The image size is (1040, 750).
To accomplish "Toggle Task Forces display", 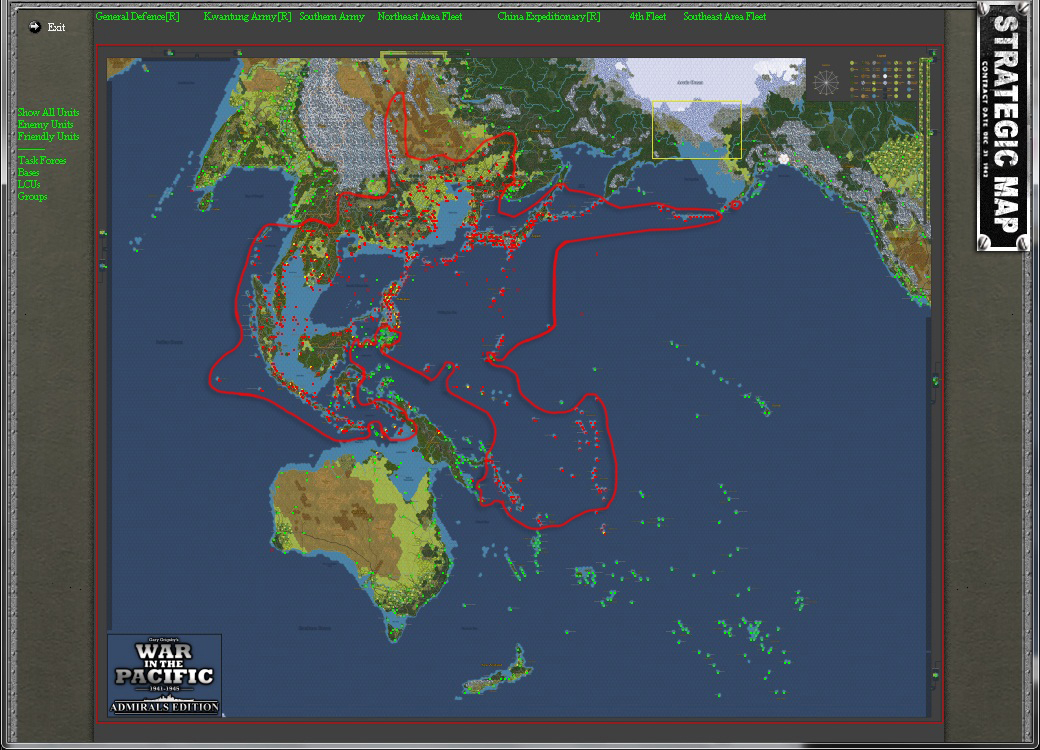I will click(x=42, y=160).
